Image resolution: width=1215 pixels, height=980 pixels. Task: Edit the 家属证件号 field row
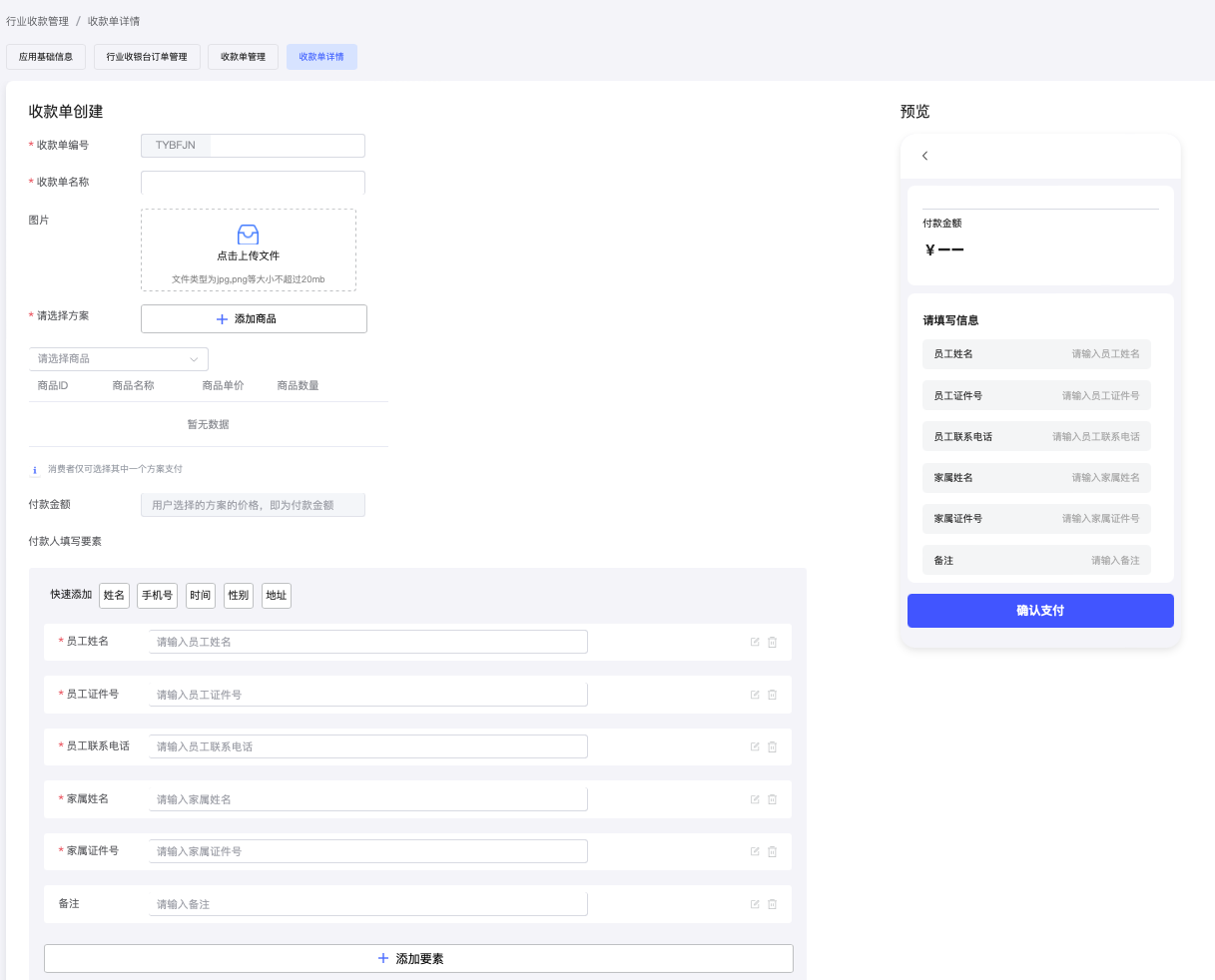tap(755, 851)
